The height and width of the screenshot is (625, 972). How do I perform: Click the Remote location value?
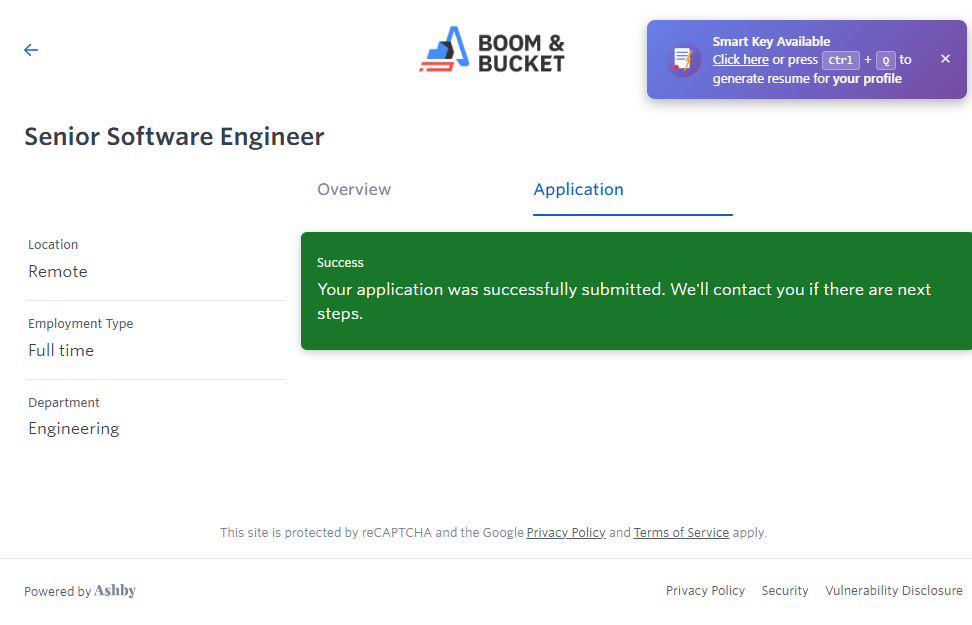tap(58, 272)
